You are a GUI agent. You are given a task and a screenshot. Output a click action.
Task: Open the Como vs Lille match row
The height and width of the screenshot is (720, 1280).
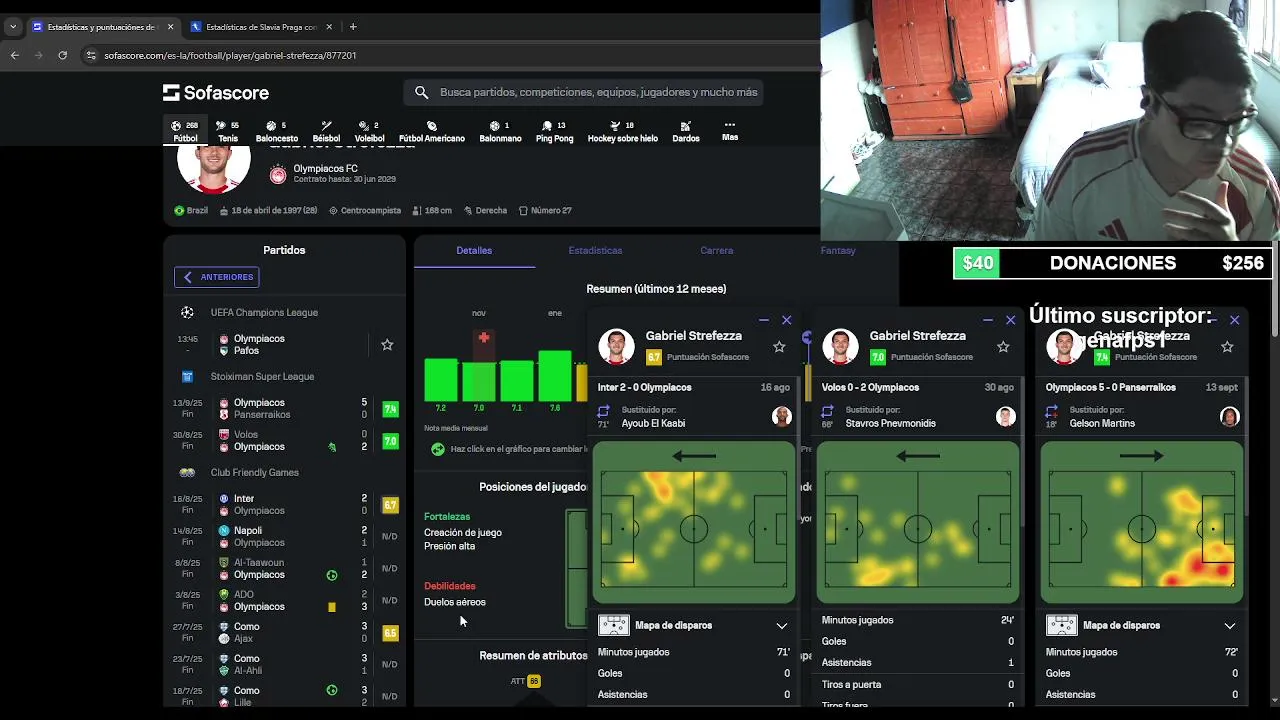click(285, 696)
